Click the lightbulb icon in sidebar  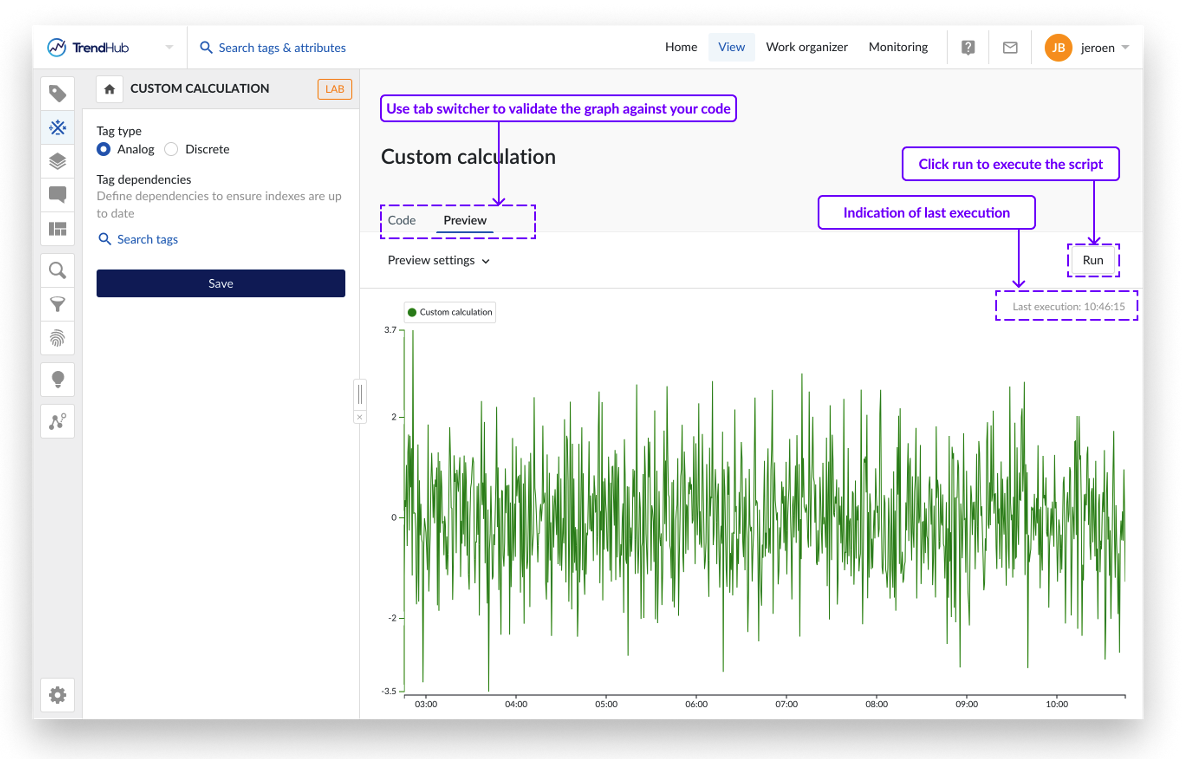point(58,379)
